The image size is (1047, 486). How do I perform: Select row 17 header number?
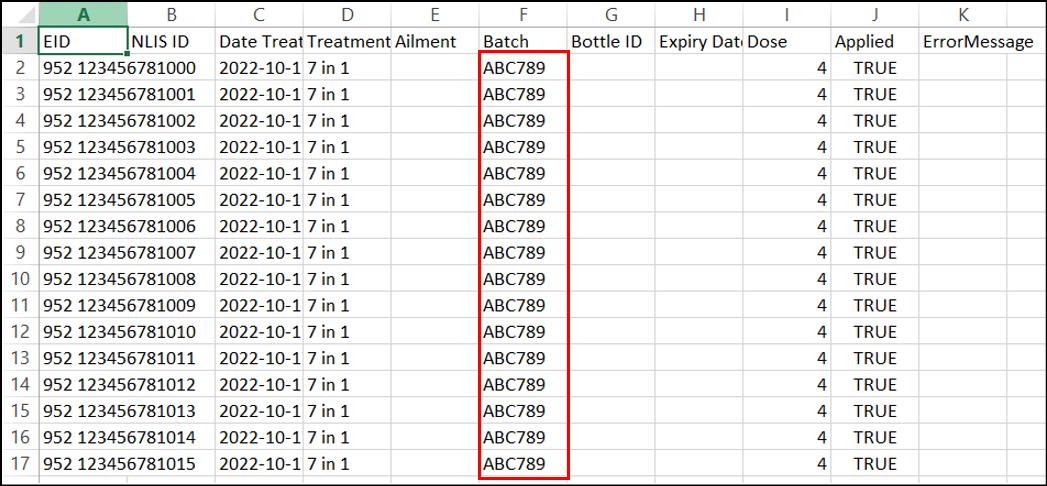tap(19, 464)
